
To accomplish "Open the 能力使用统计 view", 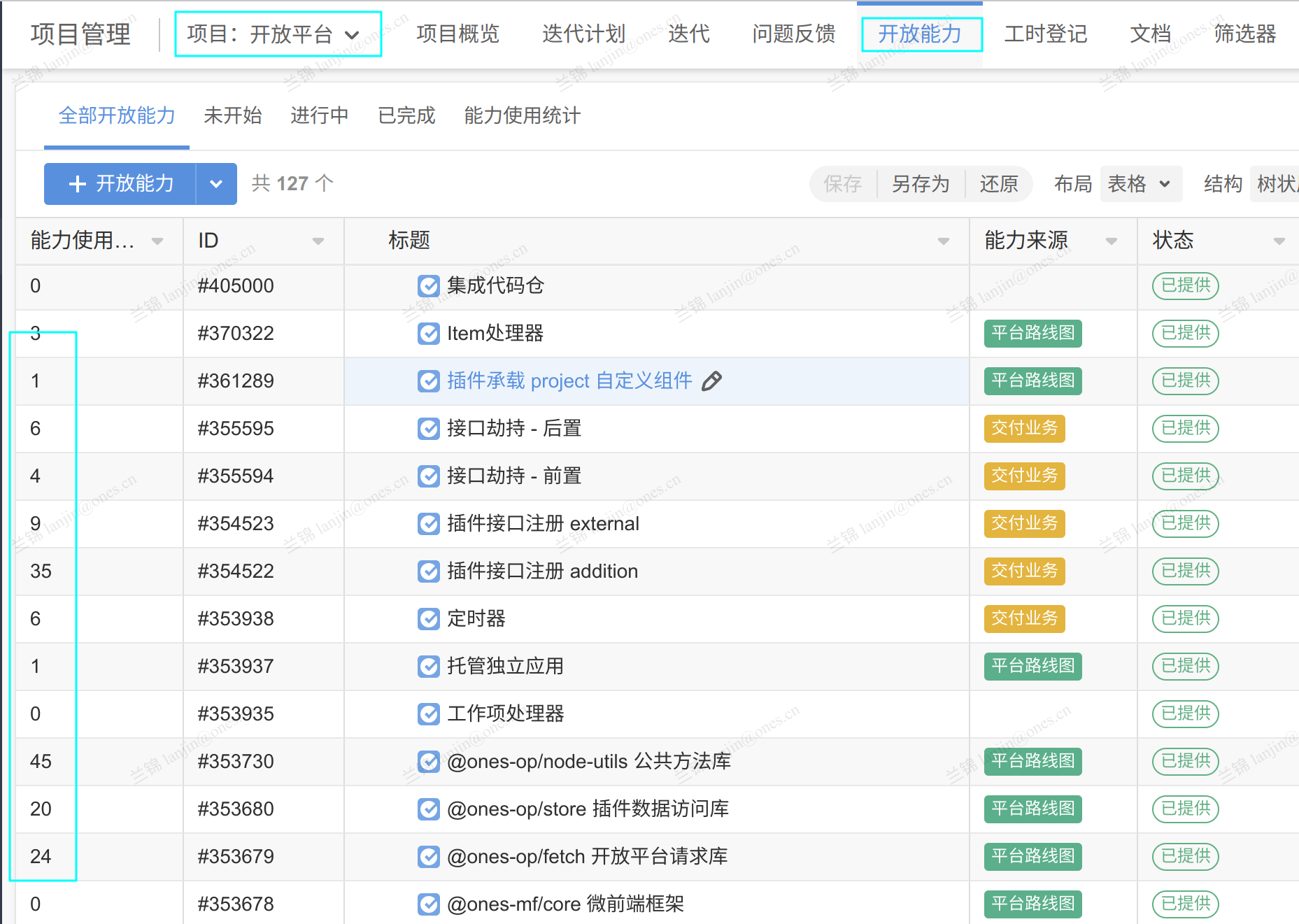I will [x=523, y=115].
